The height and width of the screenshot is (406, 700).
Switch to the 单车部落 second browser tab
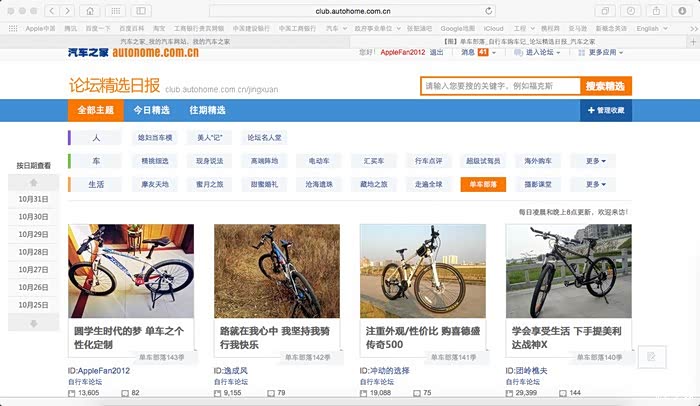coord(519,42)
